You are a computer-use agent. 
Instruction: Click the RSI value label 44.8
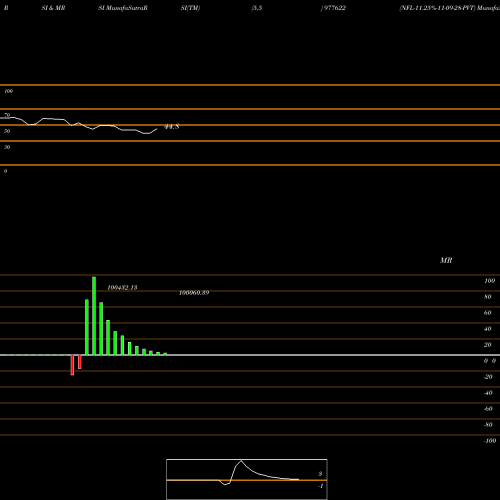click(172, 127)
